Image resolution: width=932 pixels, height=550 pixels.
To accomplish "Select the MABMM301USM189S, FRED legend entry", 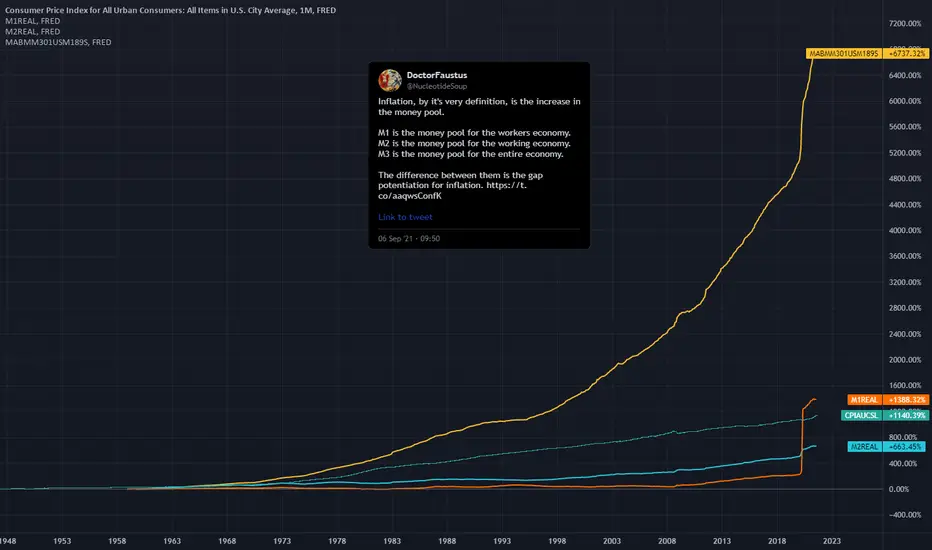I will [x=58, y=42].
